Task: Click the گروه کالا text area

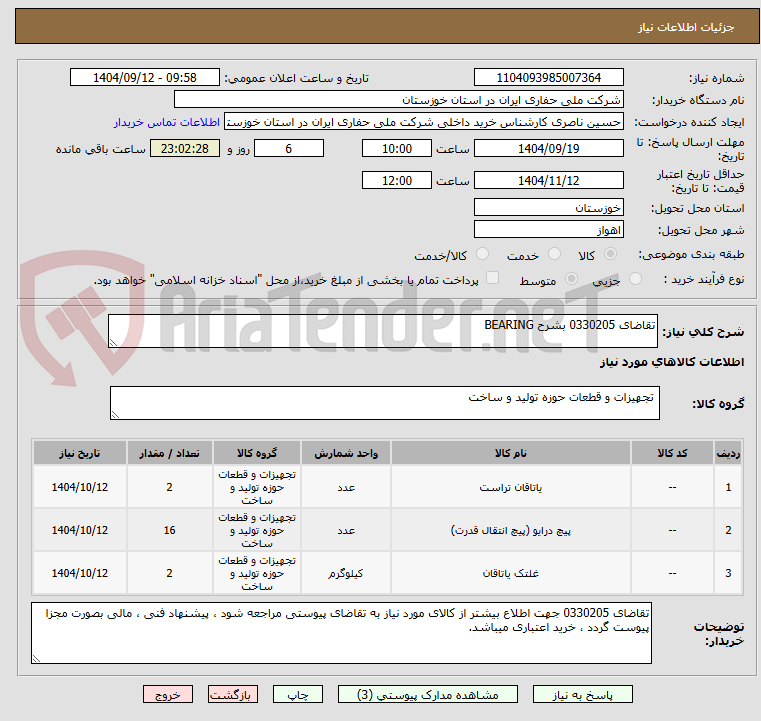Action: click(385, 403)
